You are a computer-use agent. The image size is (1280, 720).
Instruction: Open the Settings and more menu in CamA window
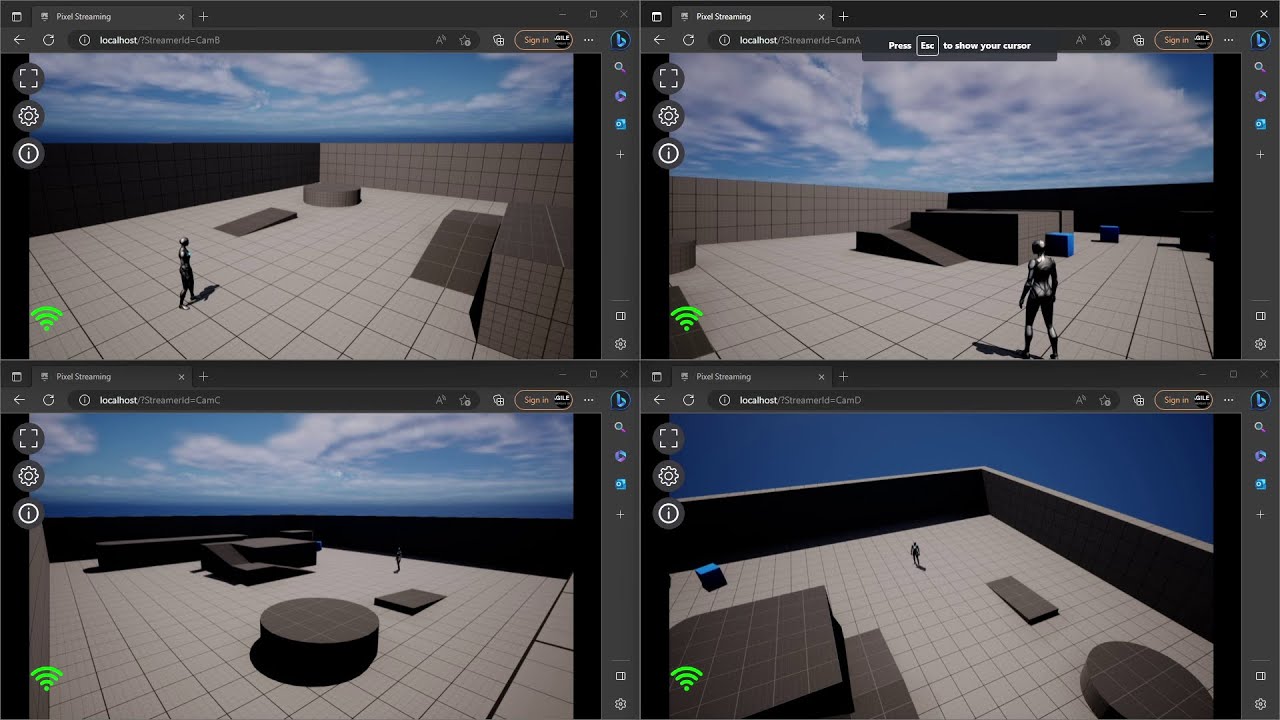click(1228, 40)
